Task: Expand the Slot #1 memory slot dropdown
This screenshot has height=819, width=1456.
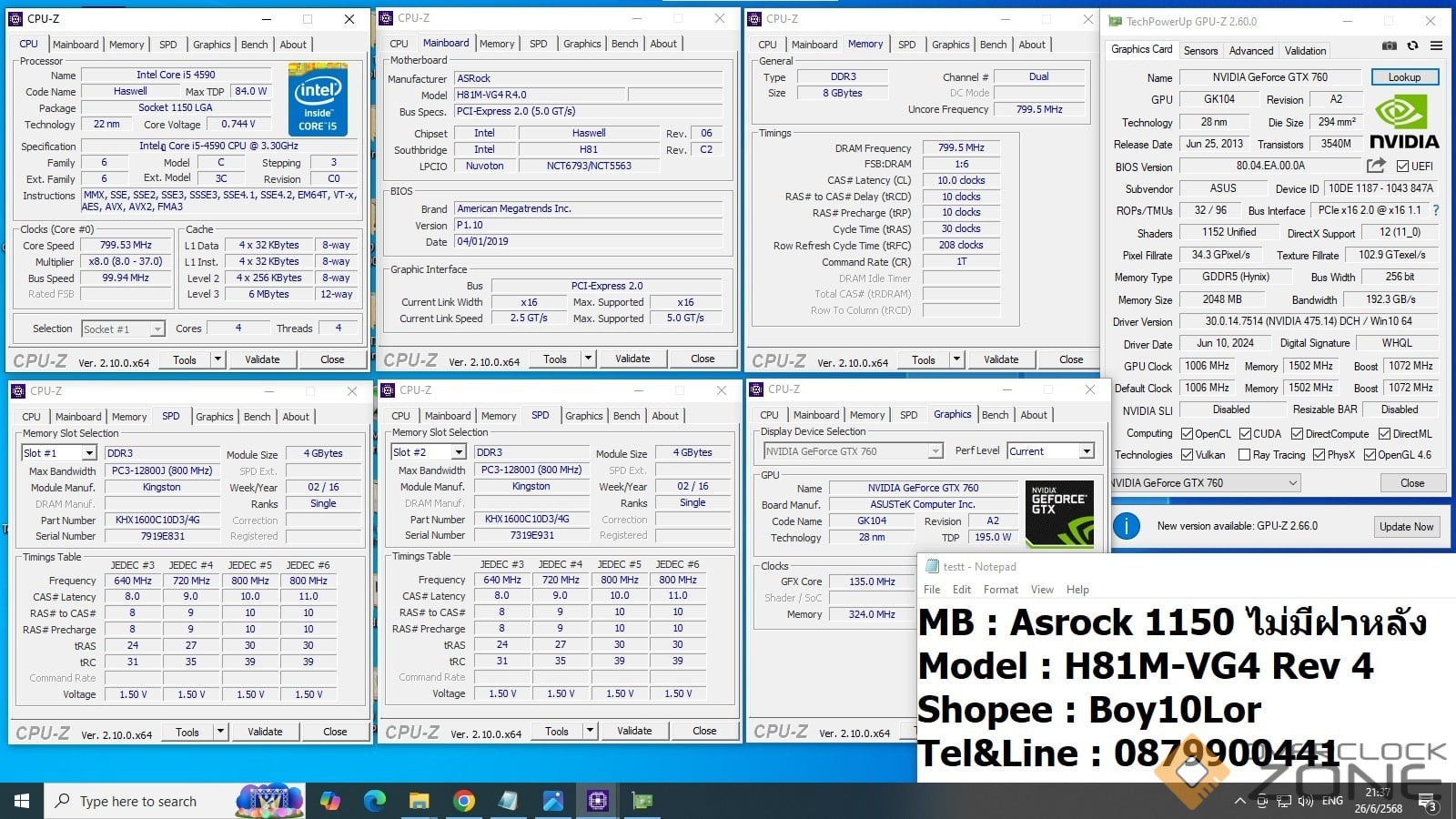Action: pos(88,453)
